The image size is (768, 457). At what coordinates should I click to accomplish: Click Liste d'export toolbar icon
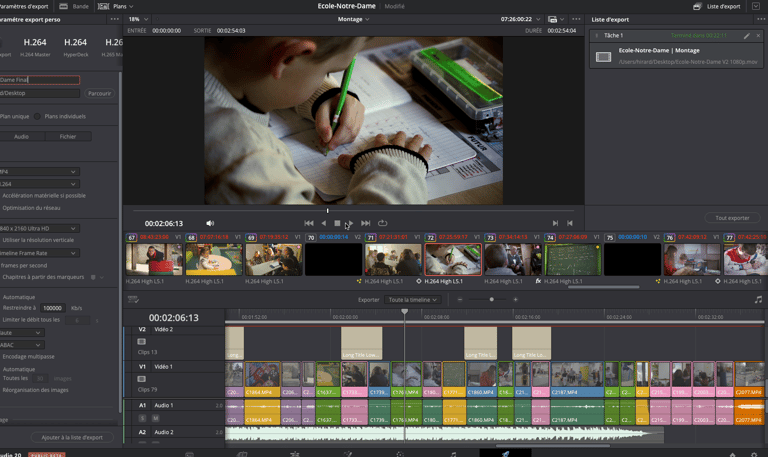(697, 6)
